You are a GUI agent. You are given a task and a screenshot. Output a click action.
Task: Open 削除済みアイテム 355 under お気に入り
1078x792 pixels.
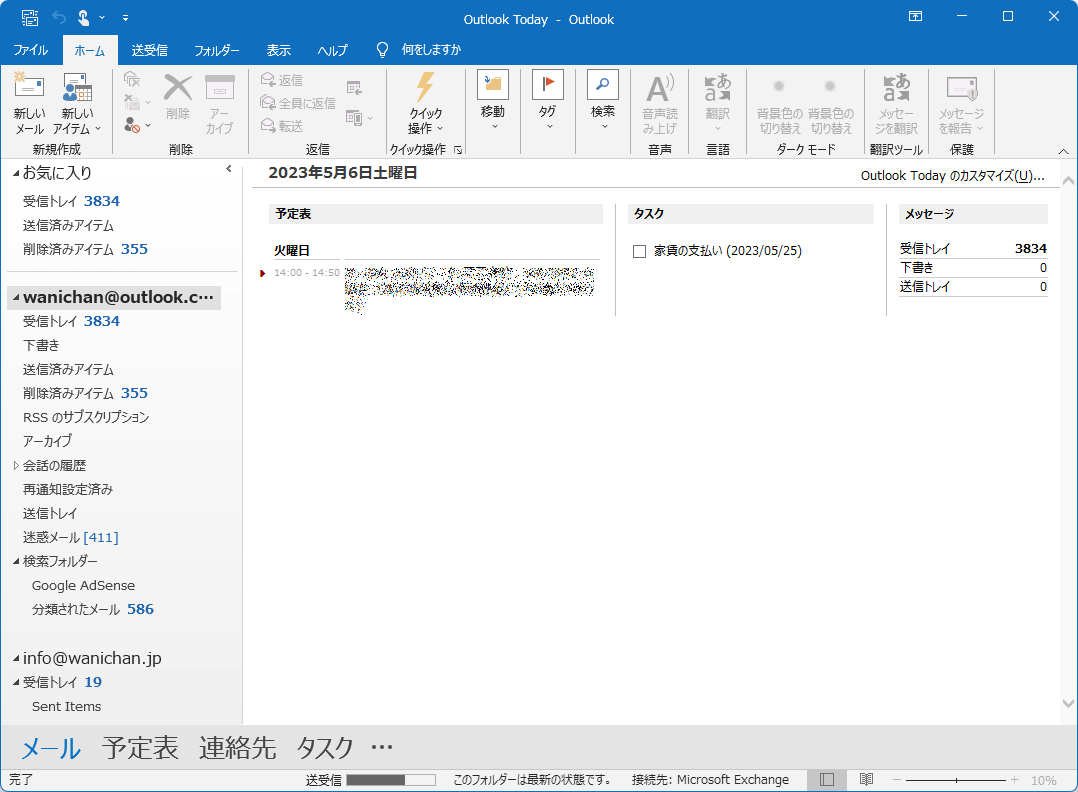point(85,250)
